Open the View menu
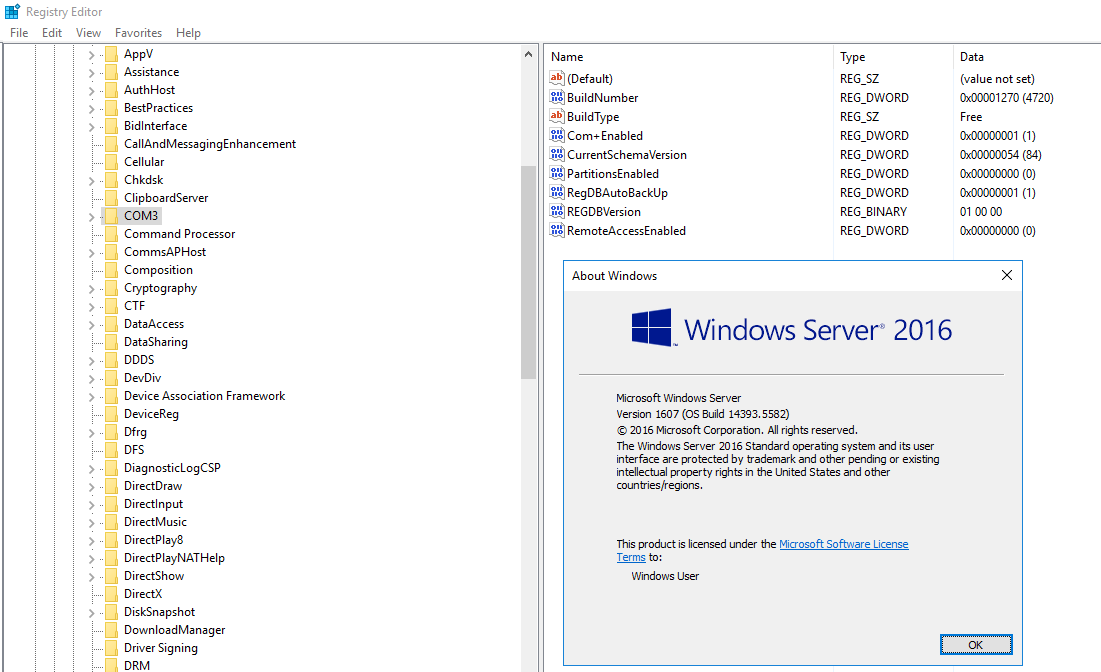Image resolution: width=1101 pixels, height=672 pixels. click(x=88, y=32)
